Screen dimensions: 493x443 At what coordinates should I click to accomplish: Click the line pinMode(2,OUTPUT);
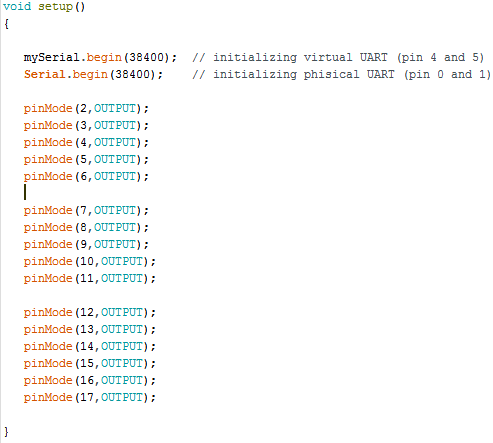click(x=86, y=108)
